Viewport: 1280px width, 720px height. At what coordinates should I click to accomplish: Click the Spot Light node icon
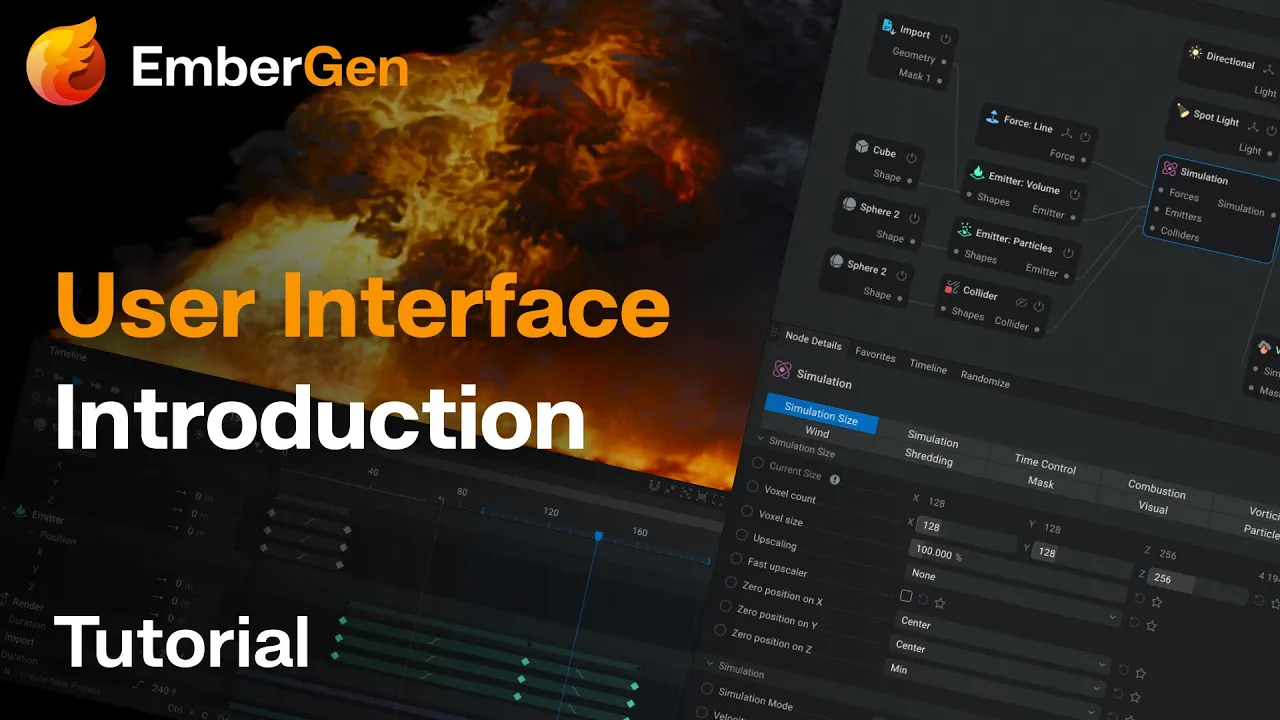coord(1182,111)
